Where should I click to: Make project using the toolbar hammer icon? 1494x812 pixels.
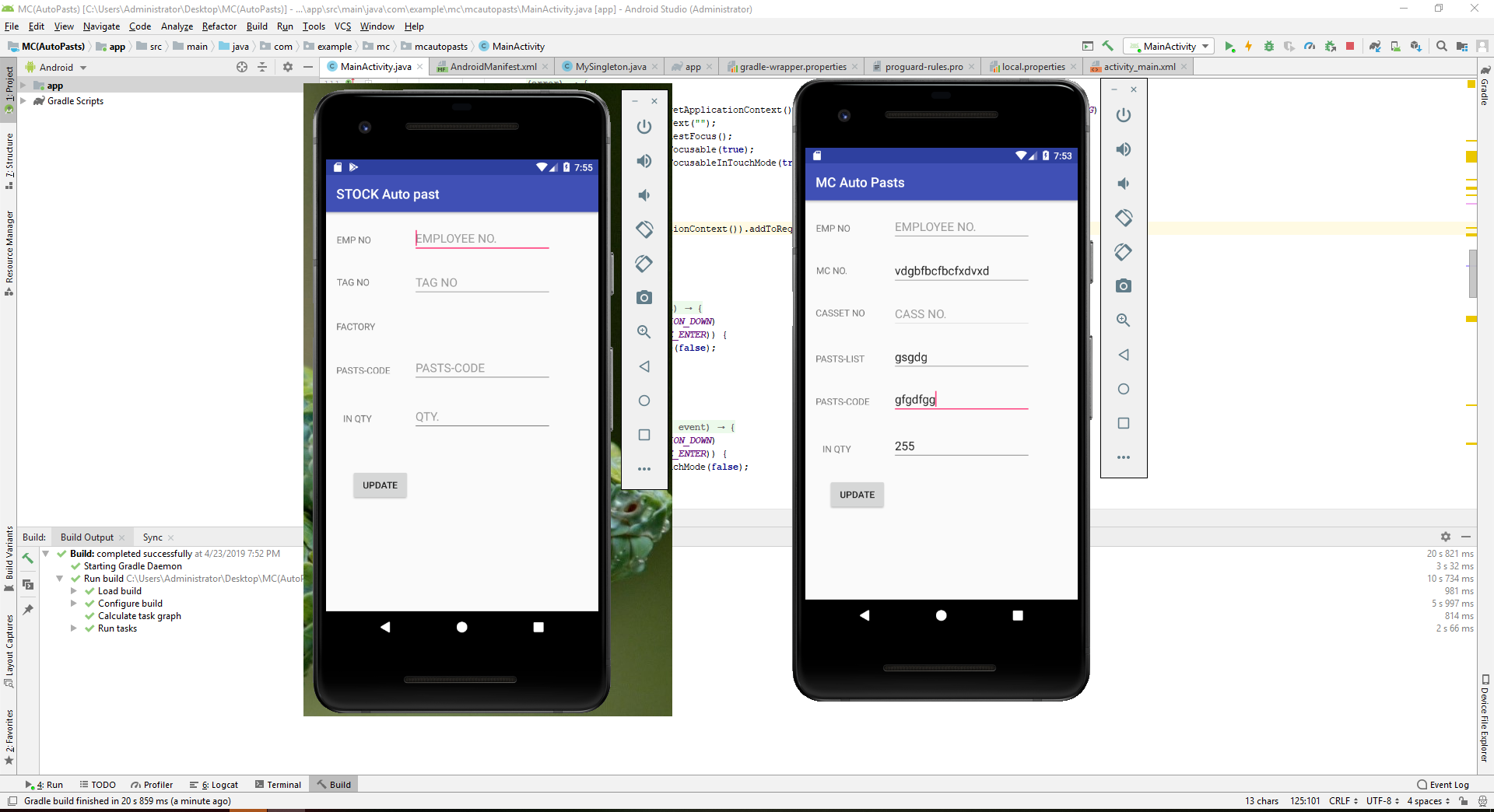(1108, 47)
